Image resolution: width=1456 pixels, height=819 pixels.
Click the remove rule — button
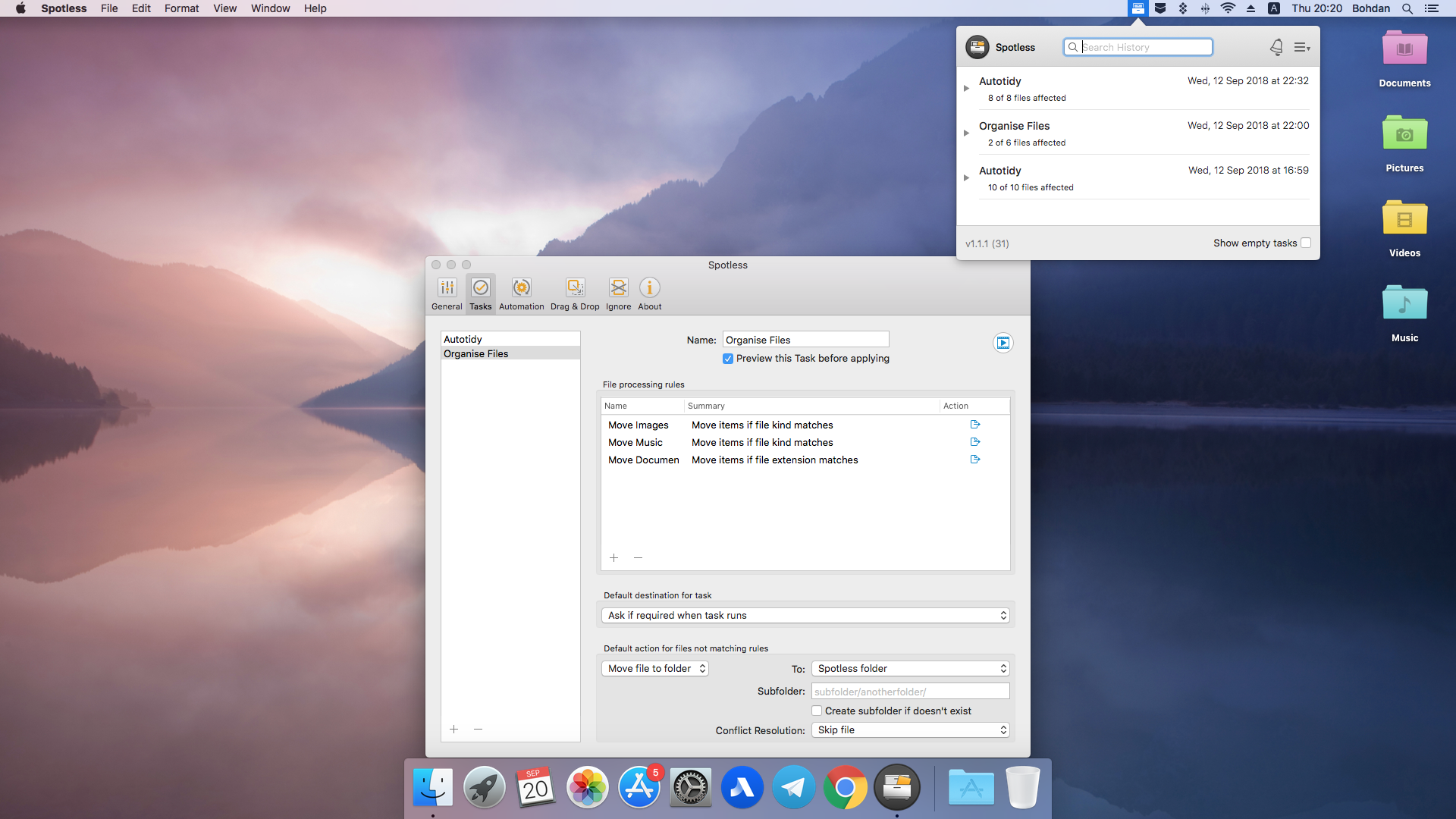(x=638, y=558)
